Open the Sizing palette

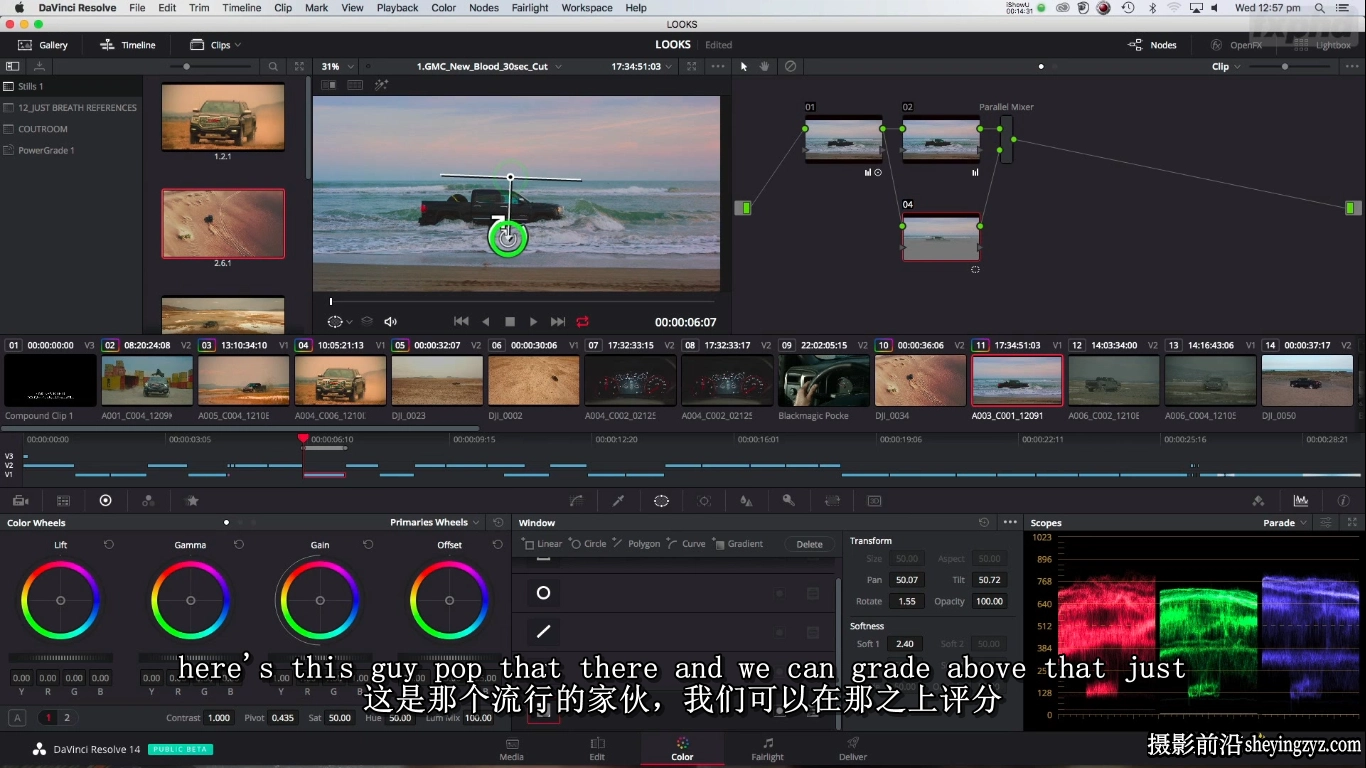pyautogui.click(x=832, y=501)
